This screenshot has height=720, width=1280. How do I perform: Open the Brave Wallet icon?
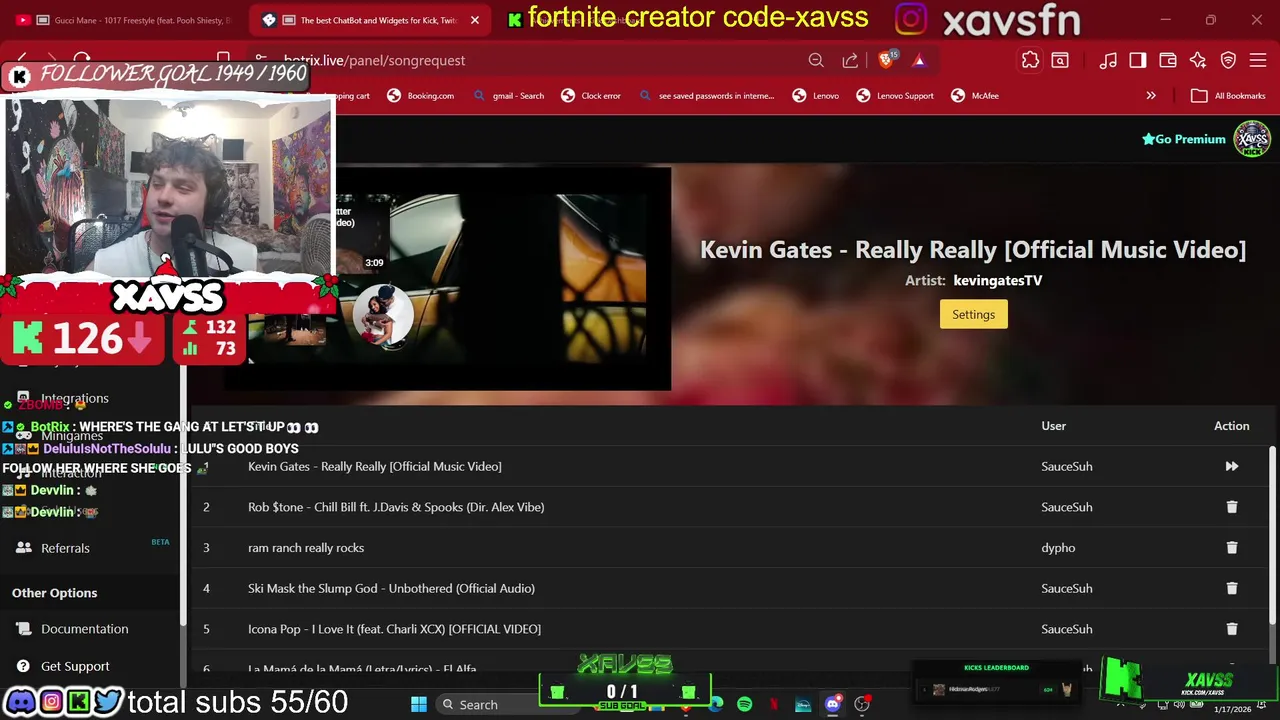click(1168, 60)
